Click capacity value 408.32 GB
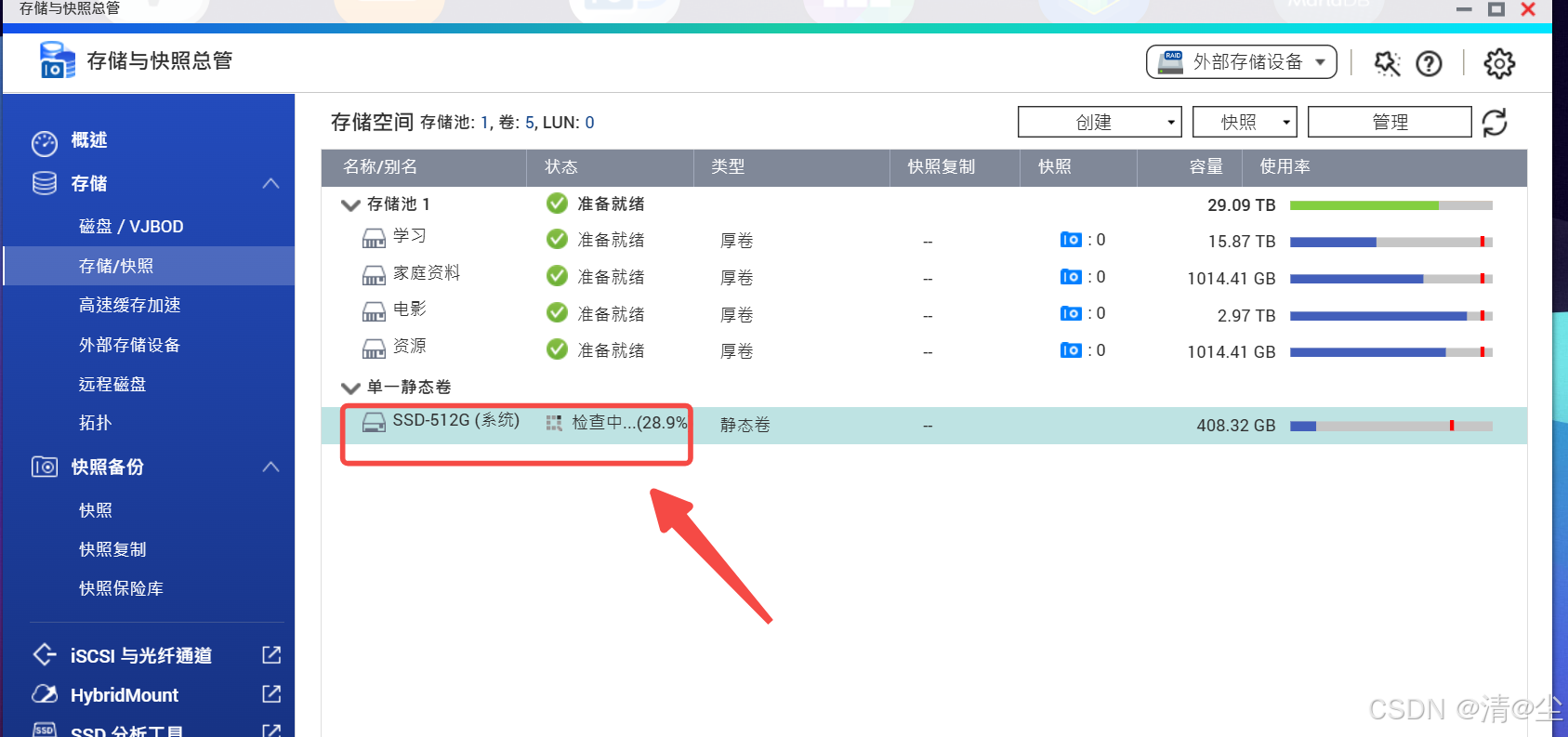1568x737 pixels. [1236, 426]
